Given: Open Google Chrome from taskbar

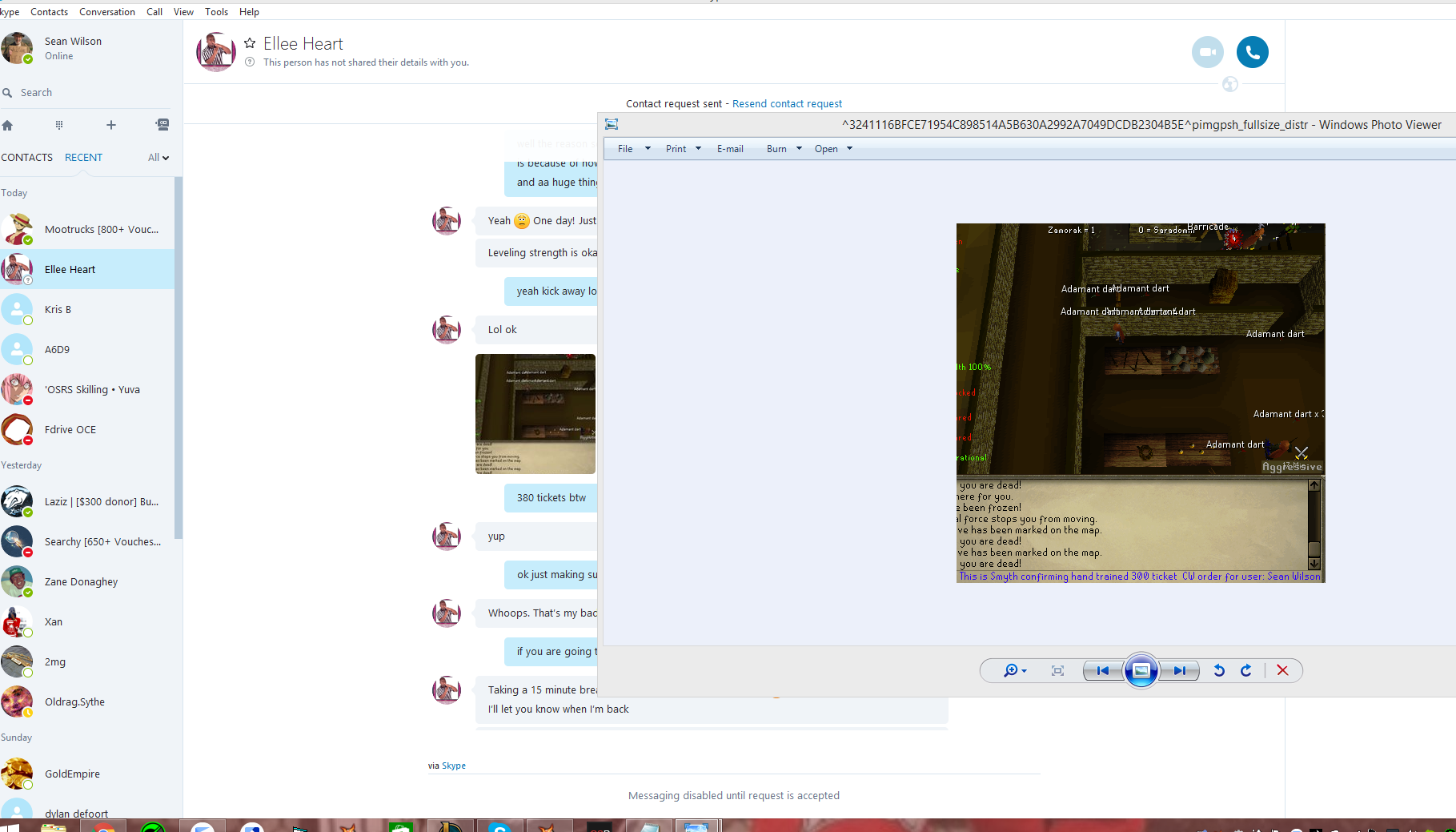Looking at the screenshot, I should pyautogui.click(x=103, y=826).
